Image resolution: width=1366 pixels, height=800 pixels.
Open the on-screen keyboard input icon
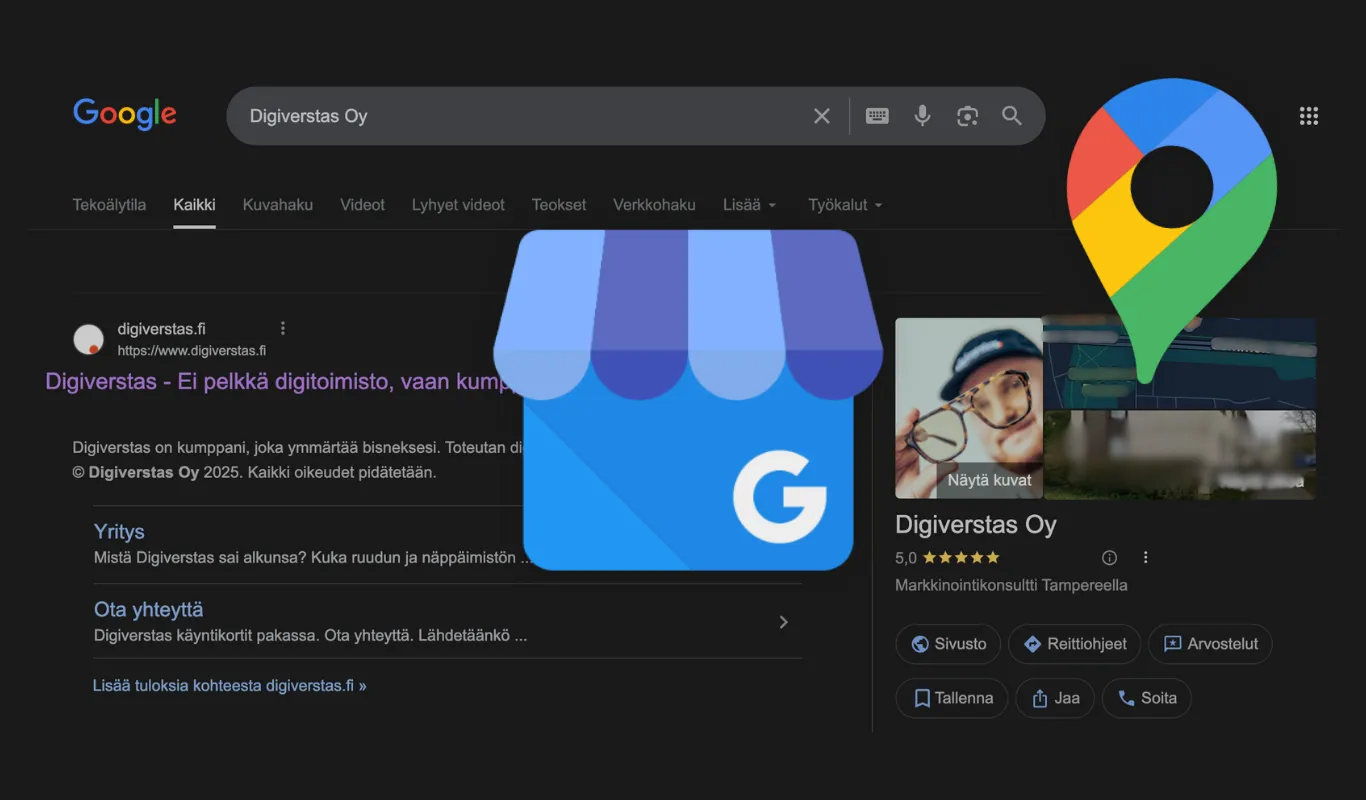pos(877,116)
